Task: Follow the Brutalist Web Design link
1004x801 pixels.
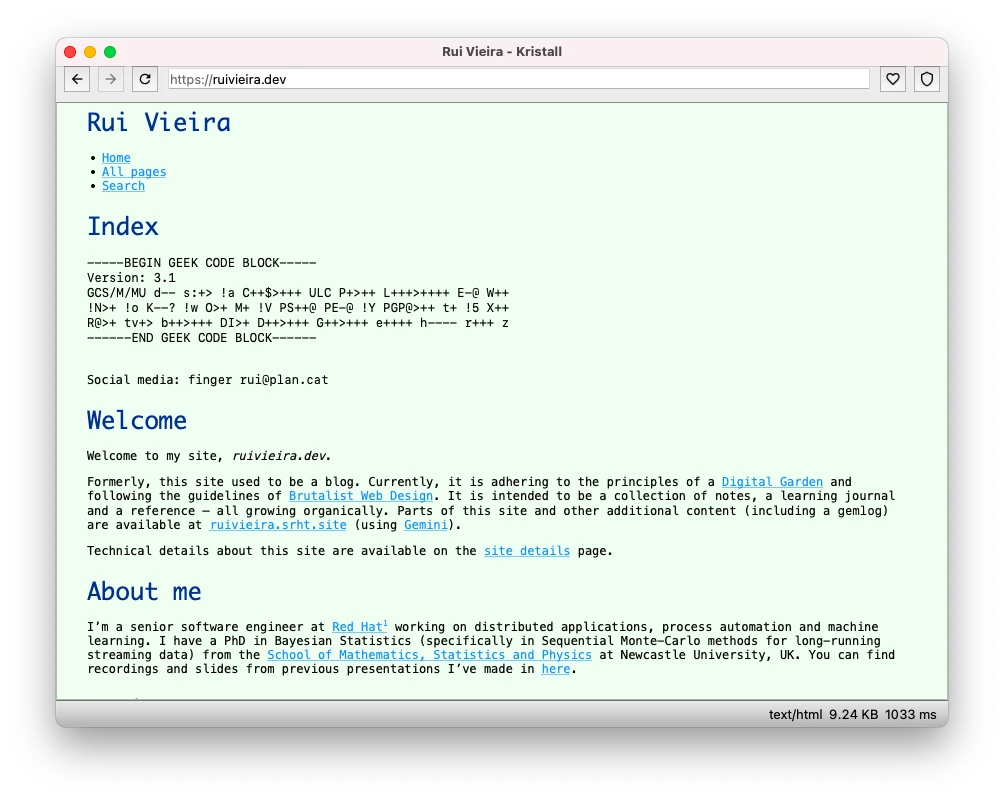Action: point(360,496)
